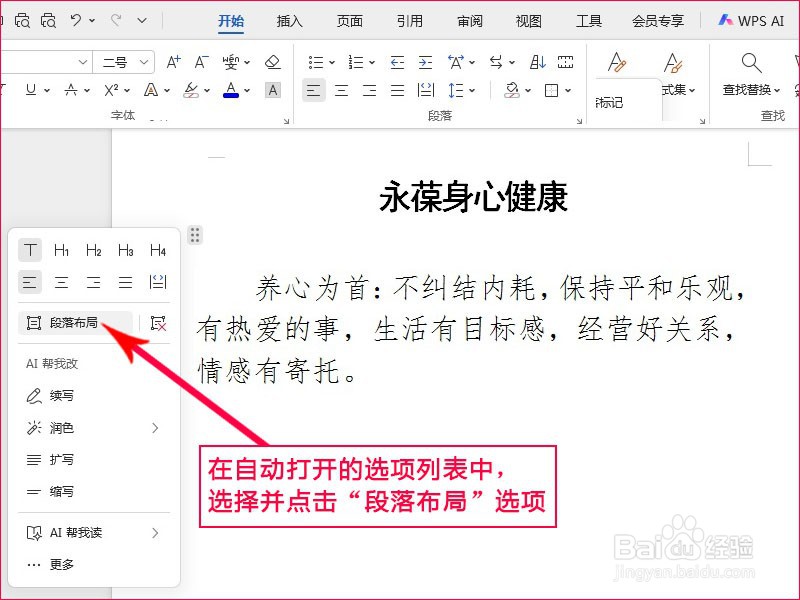Select the H1 heading style icon

(62, 249)
